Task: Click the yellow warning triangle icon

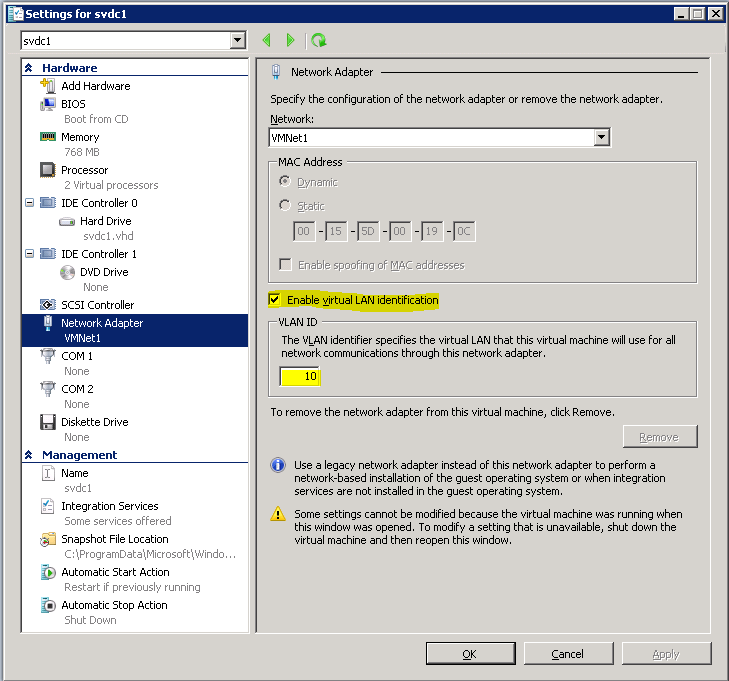Action: pos(278,514)
